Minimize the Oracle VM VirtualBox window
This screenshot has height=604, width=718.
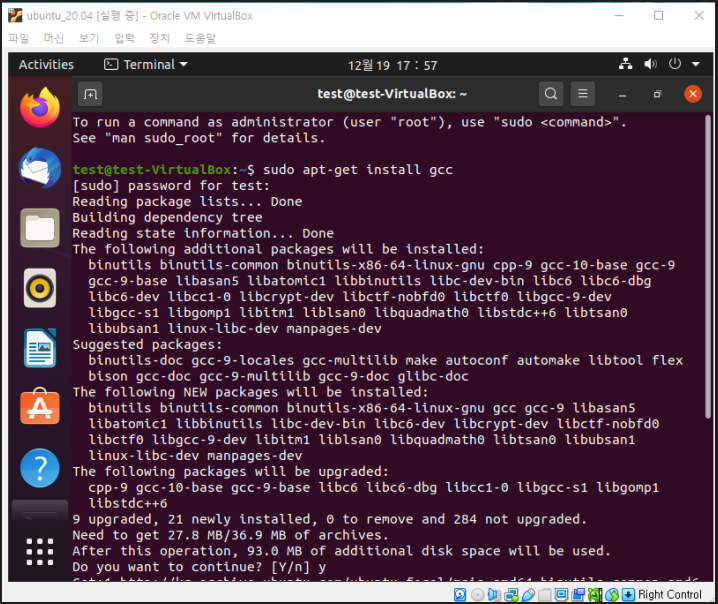[619, 16]
